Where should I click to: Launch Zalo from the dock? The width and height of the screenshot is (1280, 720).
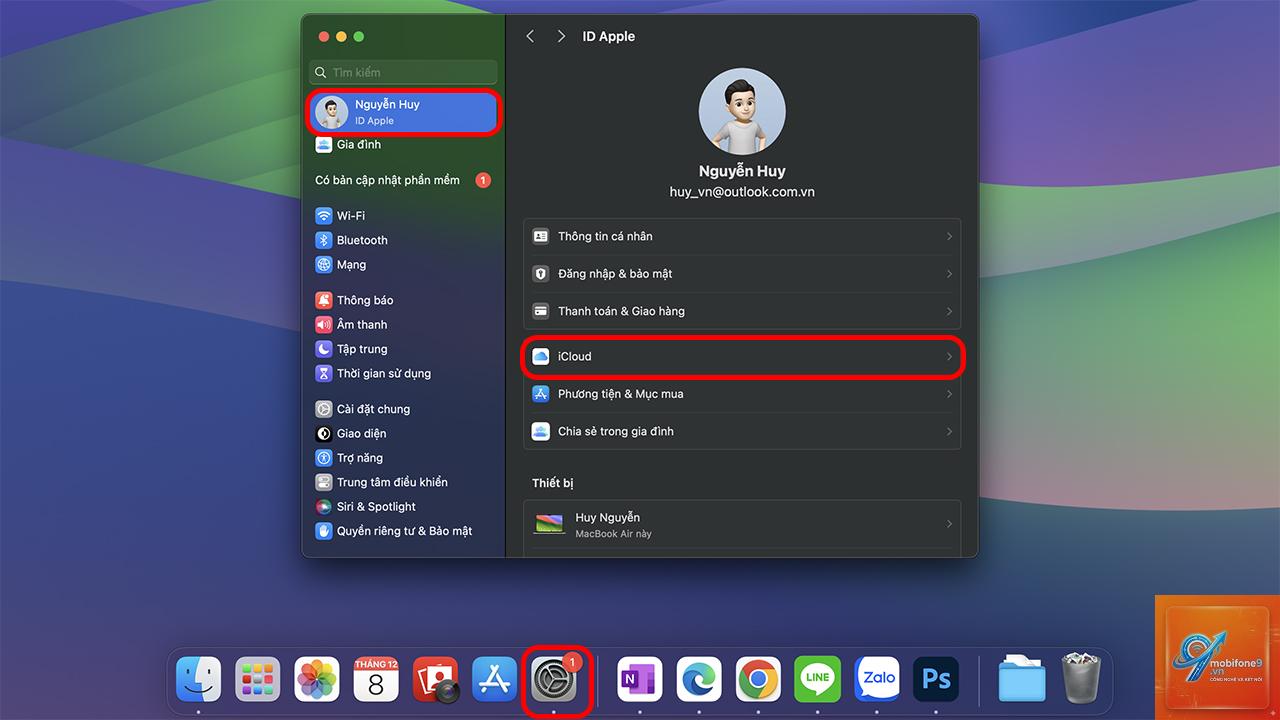point(877,680)
